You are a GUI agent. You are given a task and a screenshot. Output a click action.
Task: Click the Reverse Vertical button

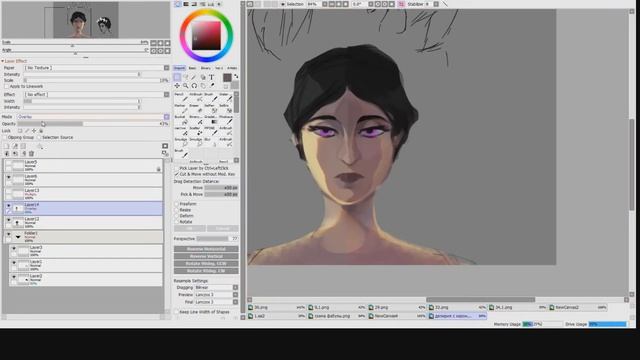[x=206, y=256]
